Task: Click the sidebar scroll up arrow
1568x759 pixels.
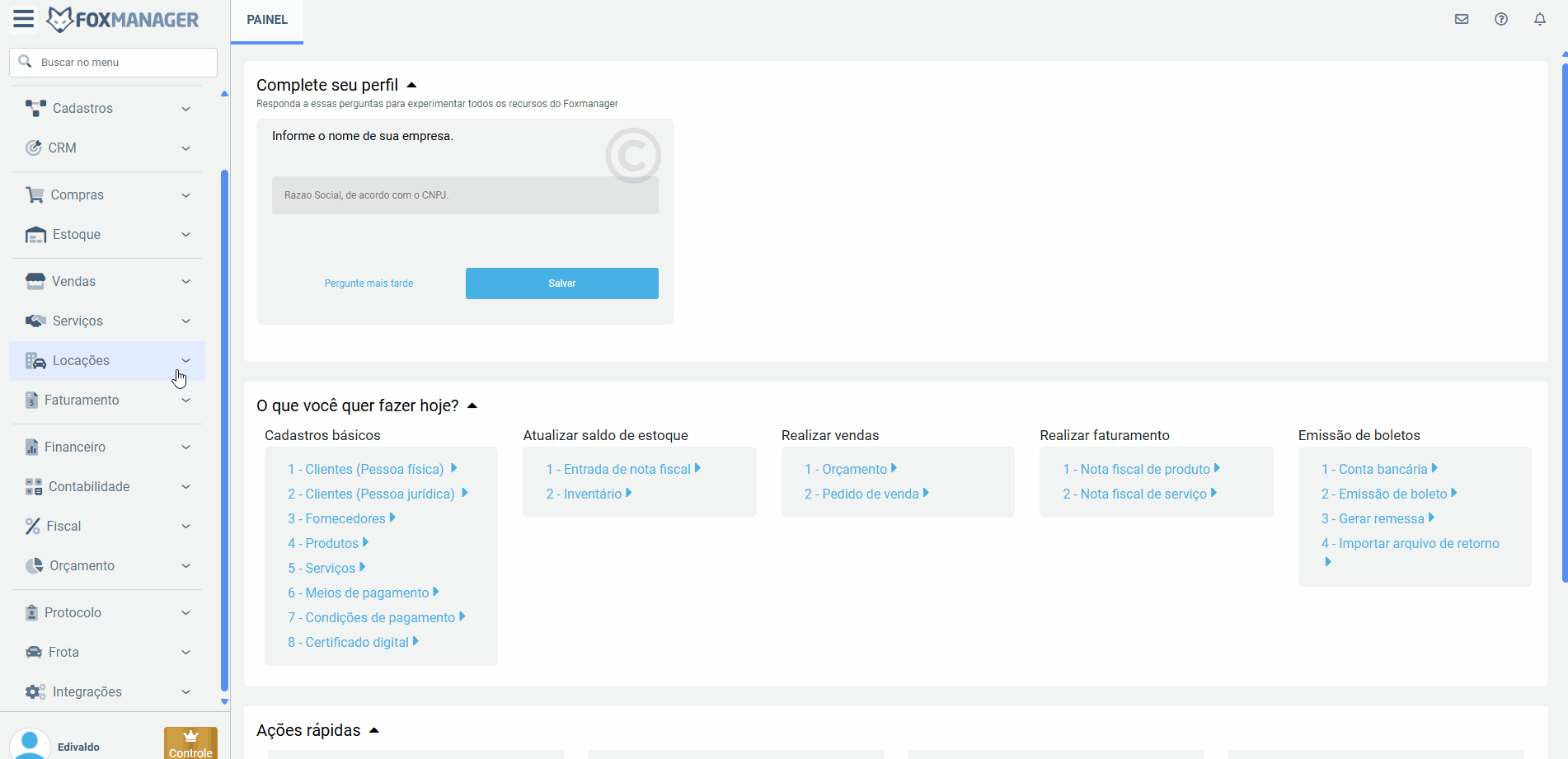Action: pos(224,94)
